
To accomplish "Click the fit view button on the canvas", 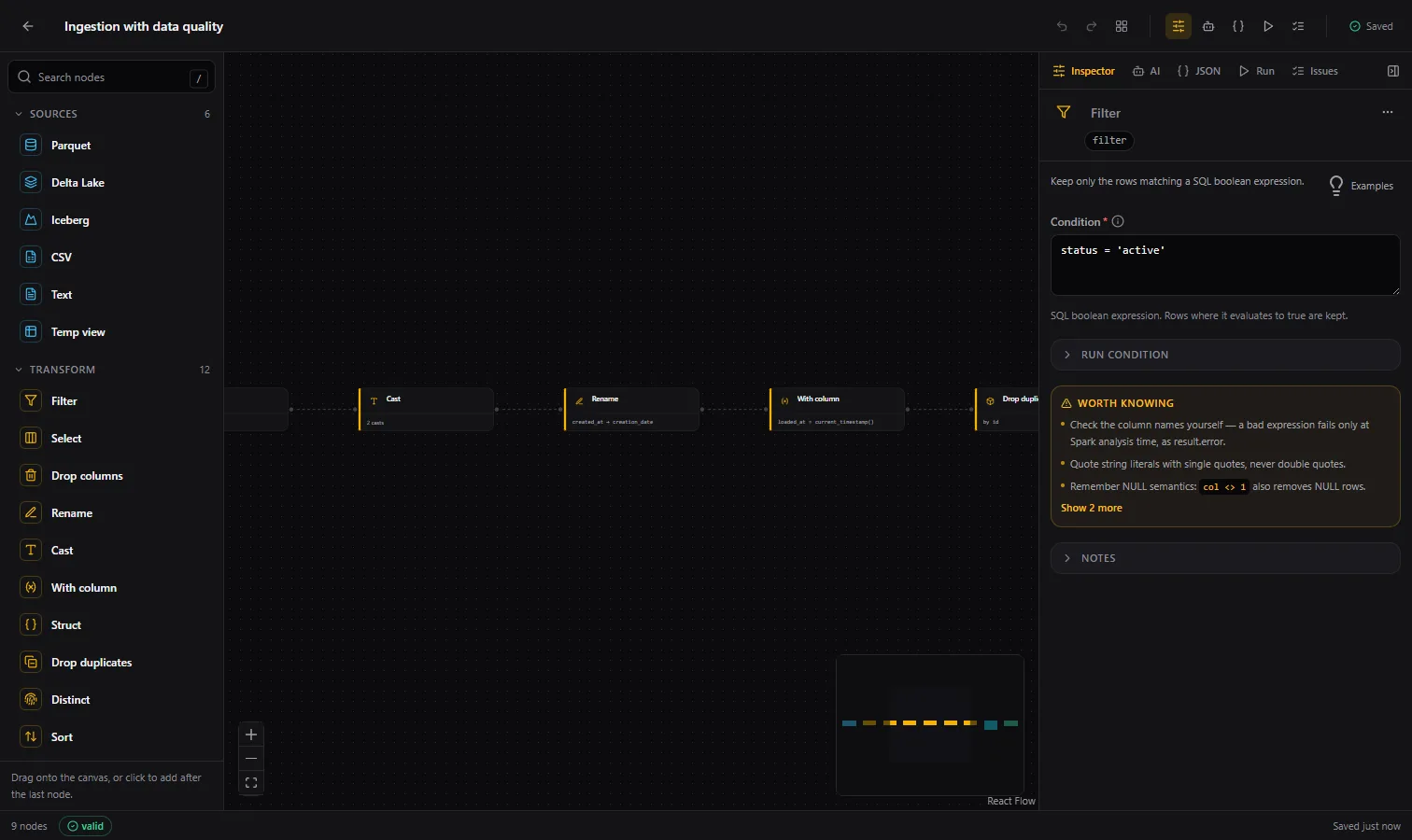I will pos(251,783).
